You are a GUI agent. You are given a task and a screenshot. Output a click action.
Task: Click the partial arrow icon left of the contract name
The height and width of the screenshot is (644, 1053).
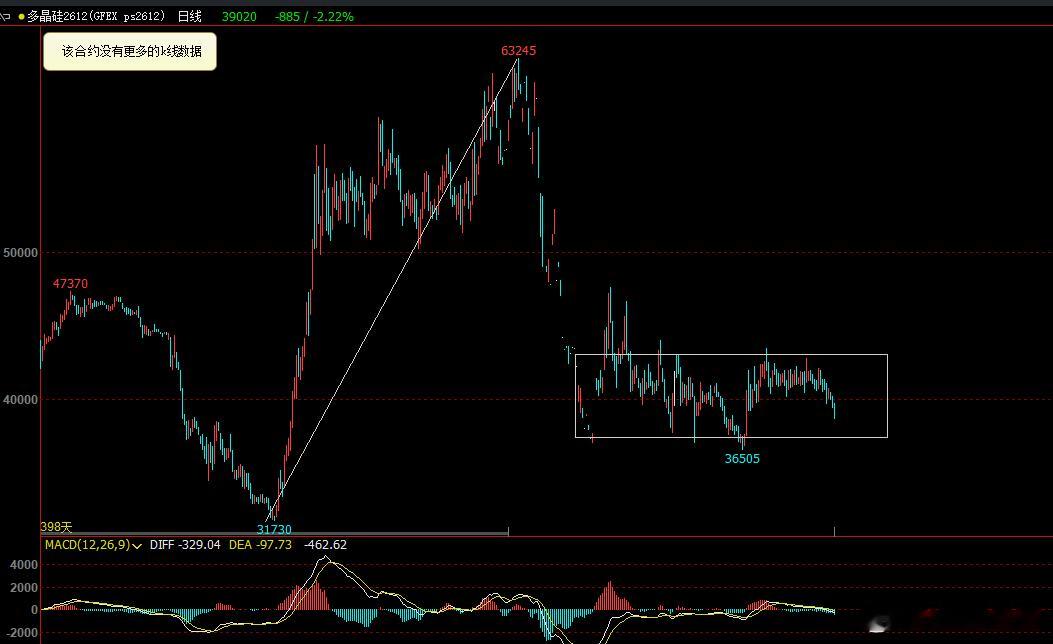click(5, 16)
